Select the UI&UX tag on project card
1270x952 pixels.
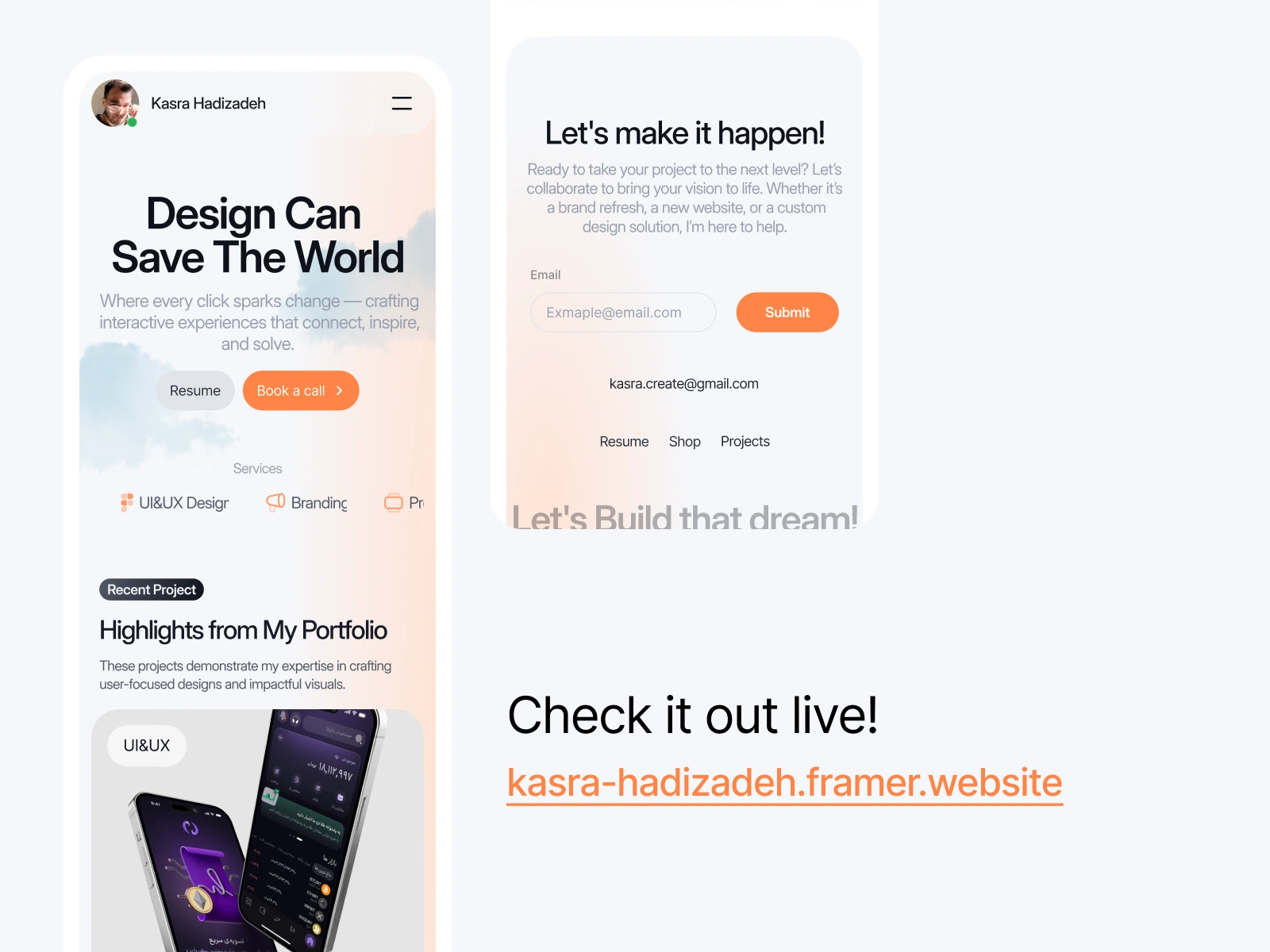[x=147, y=746]
